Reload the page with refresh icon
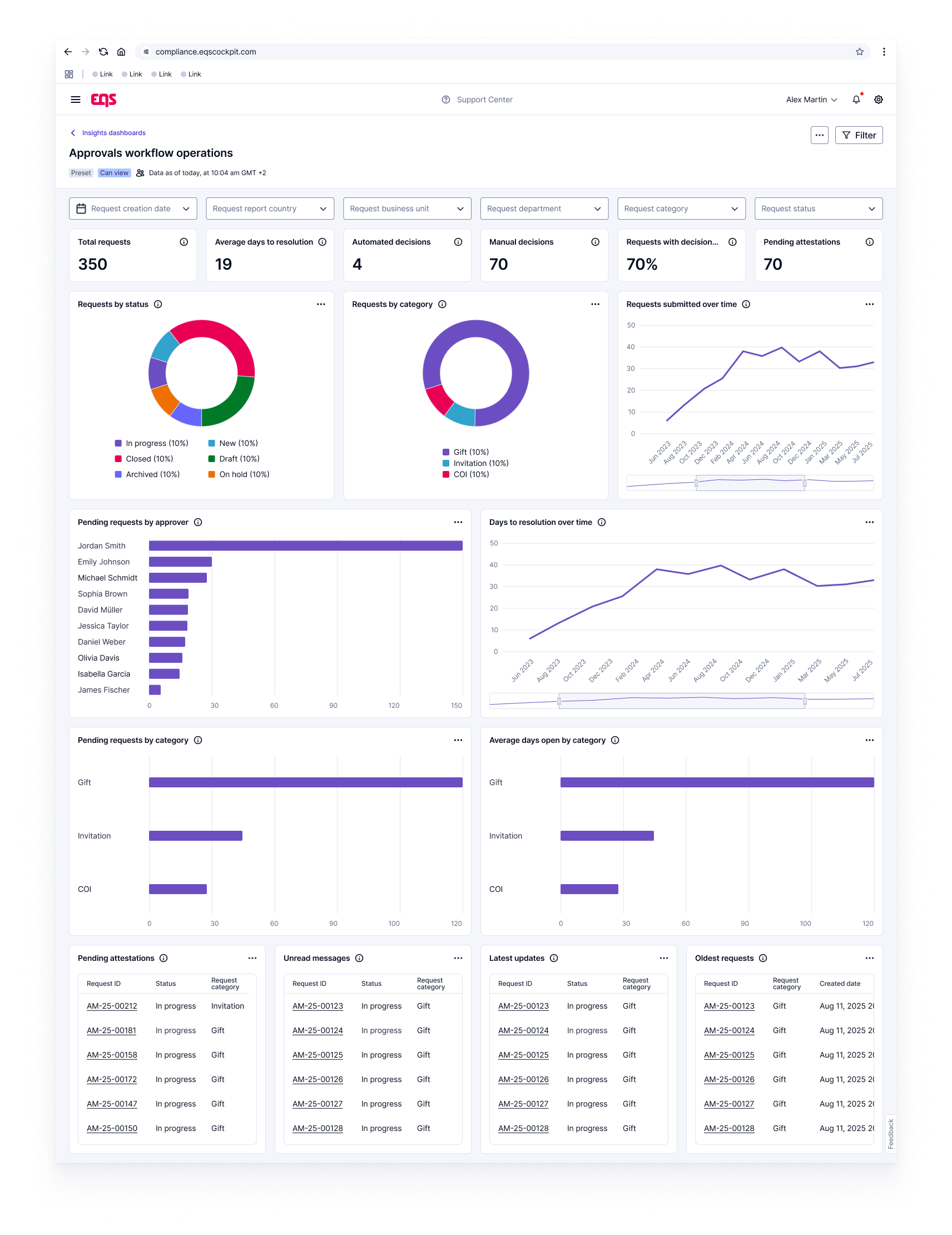The width and height of the screenshot is (952, 1235). (x=103, y=52)
